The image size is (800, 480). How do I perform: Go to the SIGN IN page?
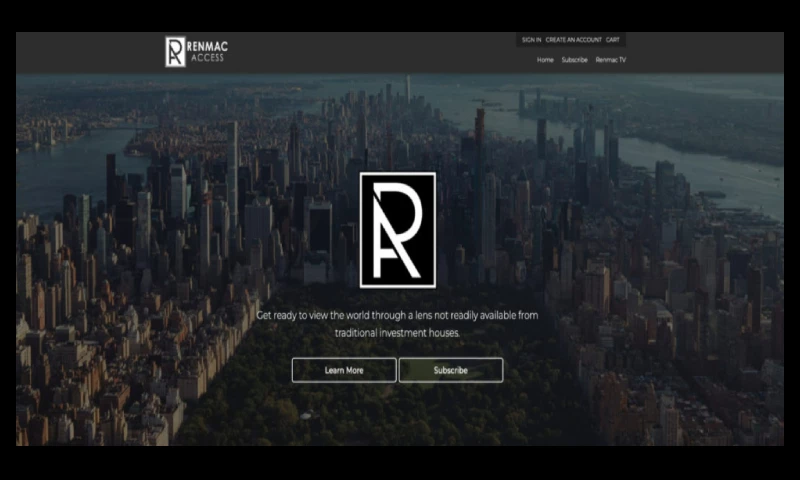point(531,40)
